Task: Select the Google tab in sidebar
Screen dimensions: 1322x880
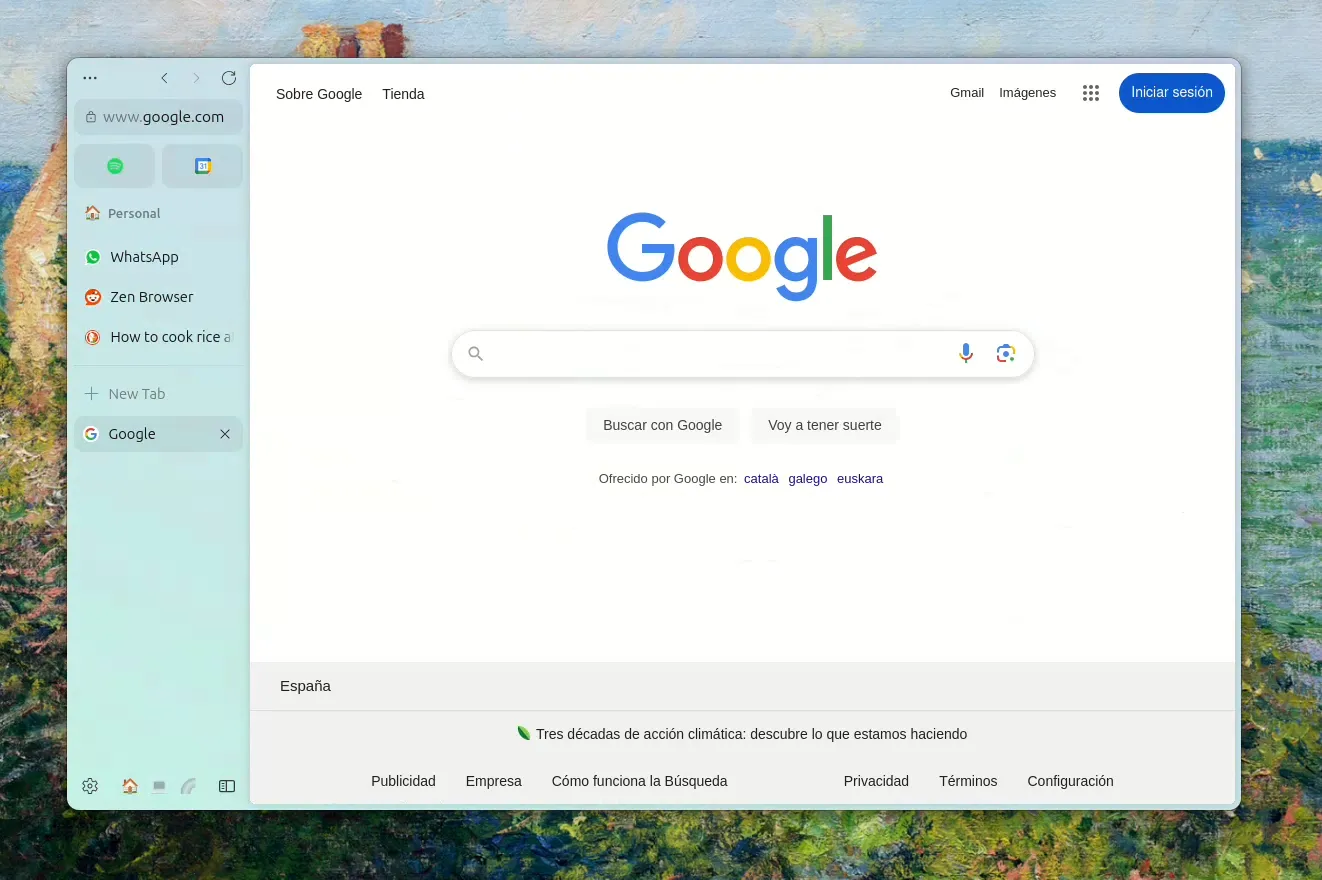Action: tap(158, 434)
